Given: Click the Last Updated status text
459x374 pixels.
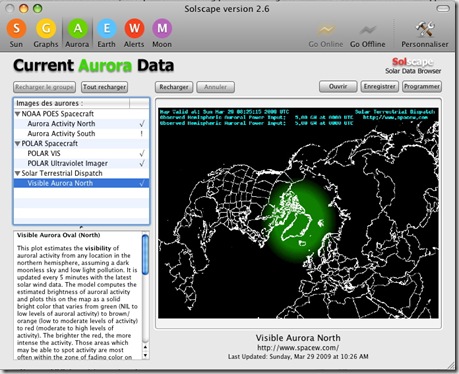Looking at the screenshot, I should coord(298,357).
